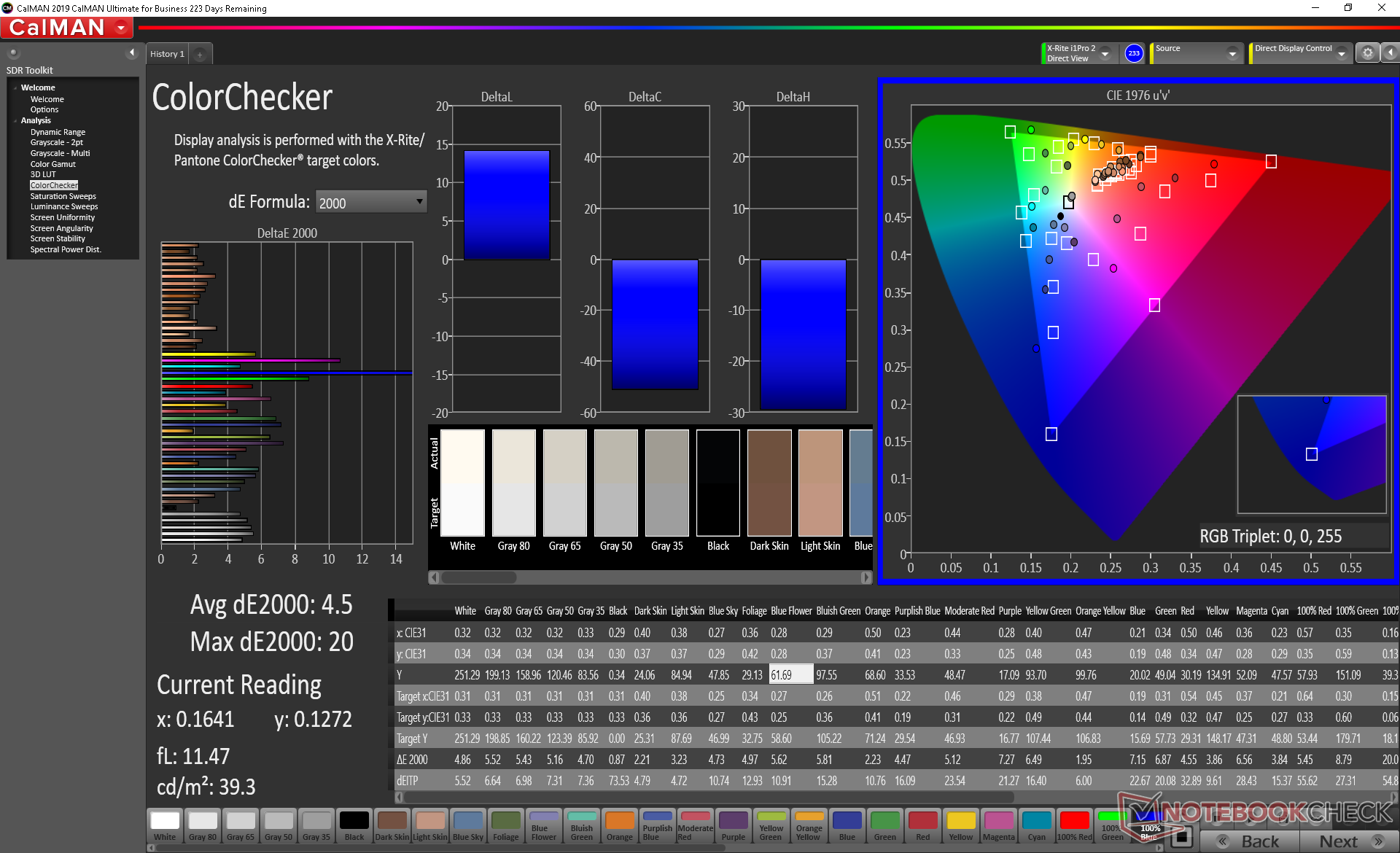
Task: Open the CalMAN main menu logo arrow
Action: (x=121, y=28)
